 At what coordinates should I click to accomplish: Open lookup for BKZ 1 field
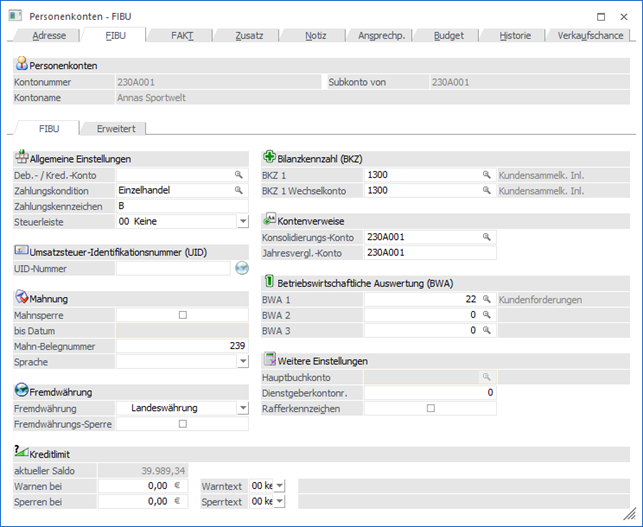[486, 175]
